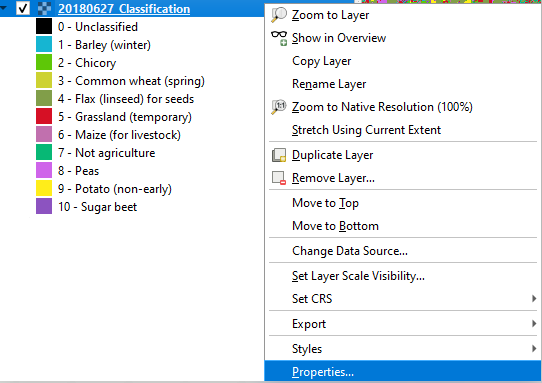Choose Duplicate Layer menu entry

pos(403,155)
